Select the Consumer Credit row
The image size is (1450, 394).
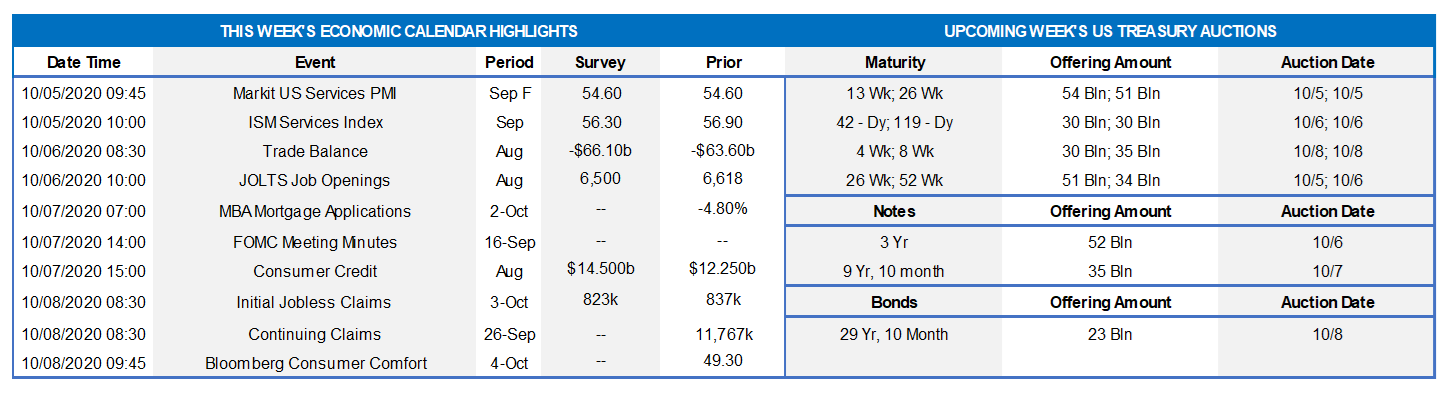399,271
